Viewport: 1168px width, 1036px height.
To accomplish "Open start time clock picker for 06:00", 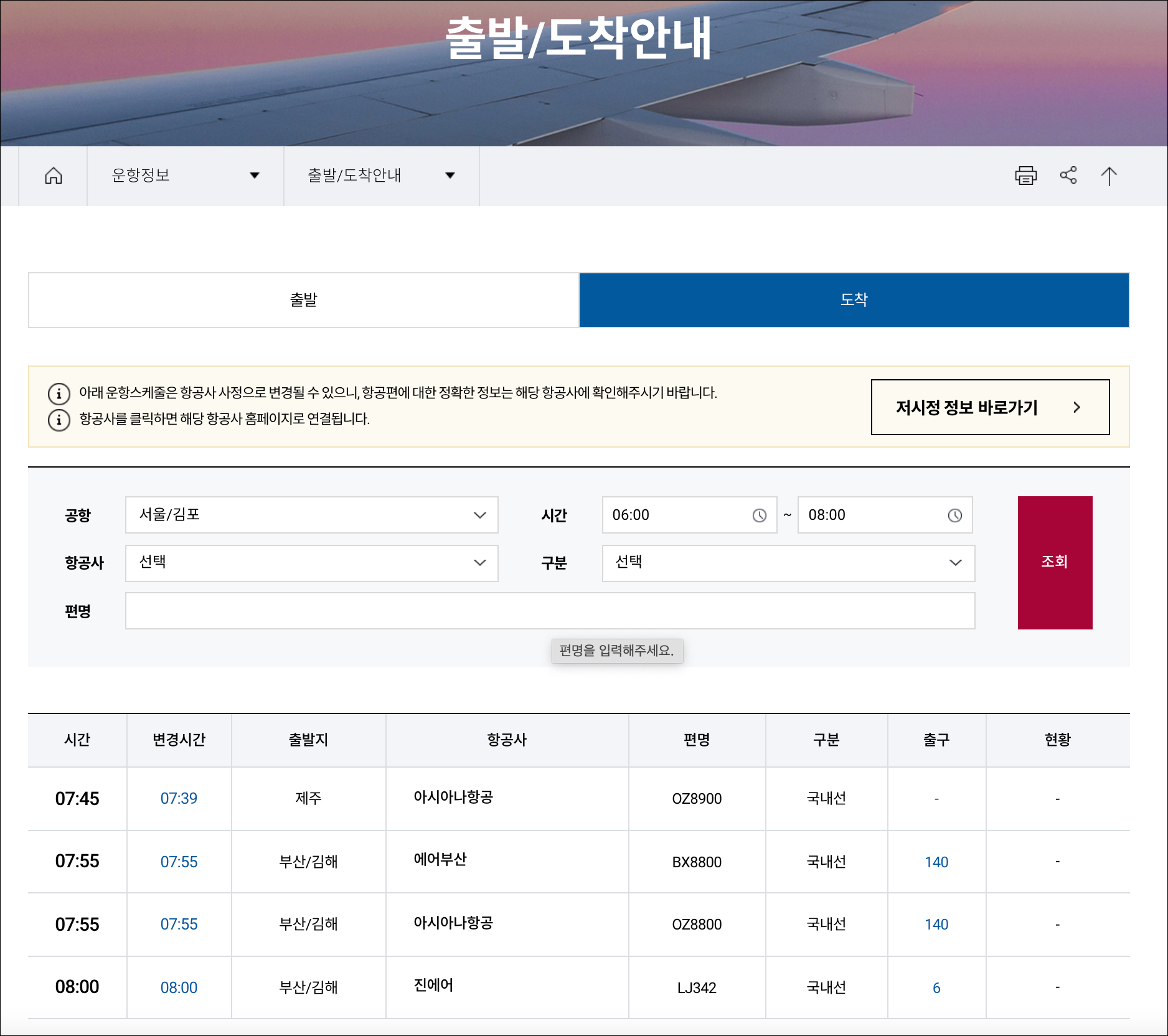I will point(760,516).
